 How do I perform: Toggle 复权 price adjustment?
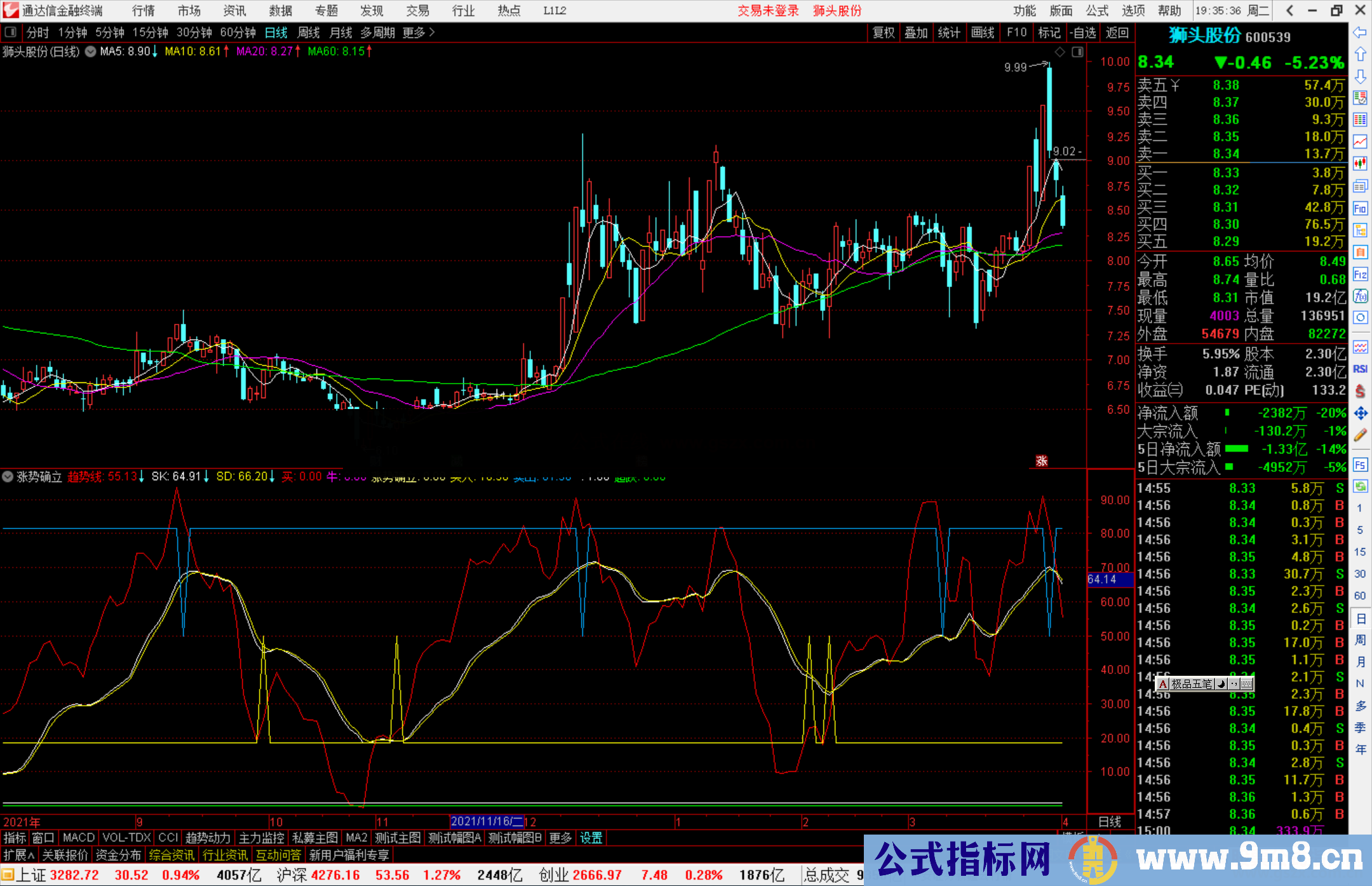[x=883, y=33]
